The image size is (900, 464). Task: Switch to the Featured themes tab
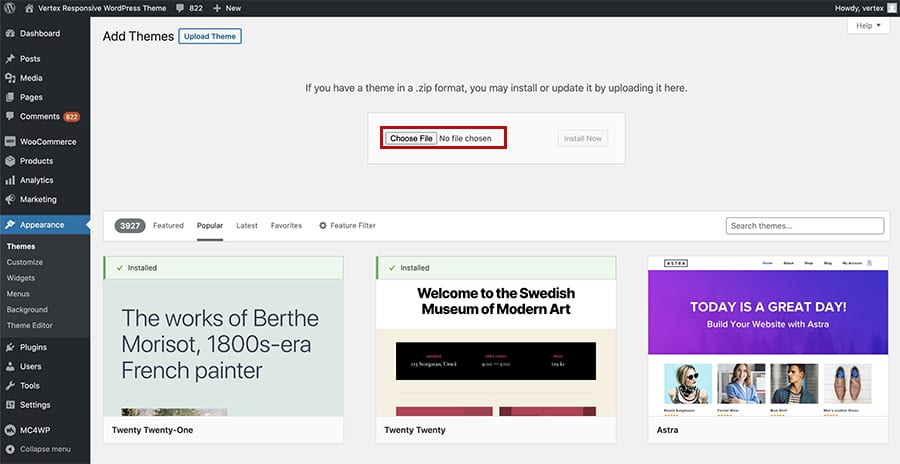click(168, 226)
